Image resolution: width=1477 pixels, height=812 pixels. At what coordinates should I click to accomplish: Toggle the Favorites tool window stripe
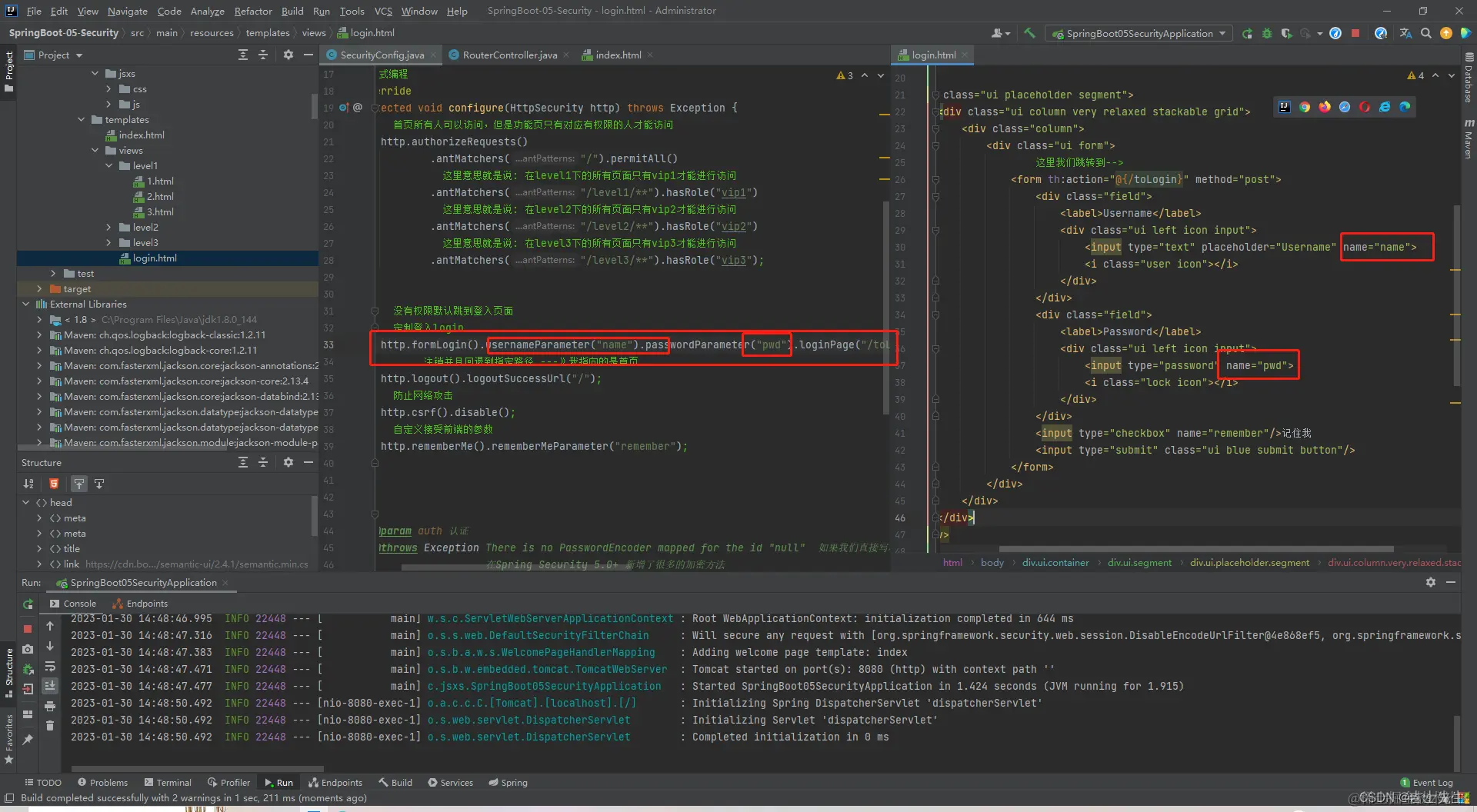(9, 739)
